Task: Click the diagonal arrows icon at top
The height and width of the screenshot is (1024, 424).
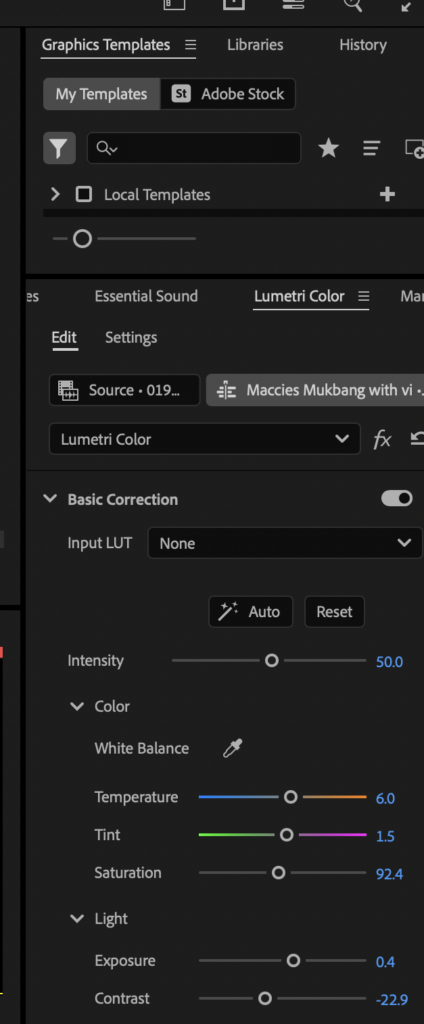Action: point(406,6)
